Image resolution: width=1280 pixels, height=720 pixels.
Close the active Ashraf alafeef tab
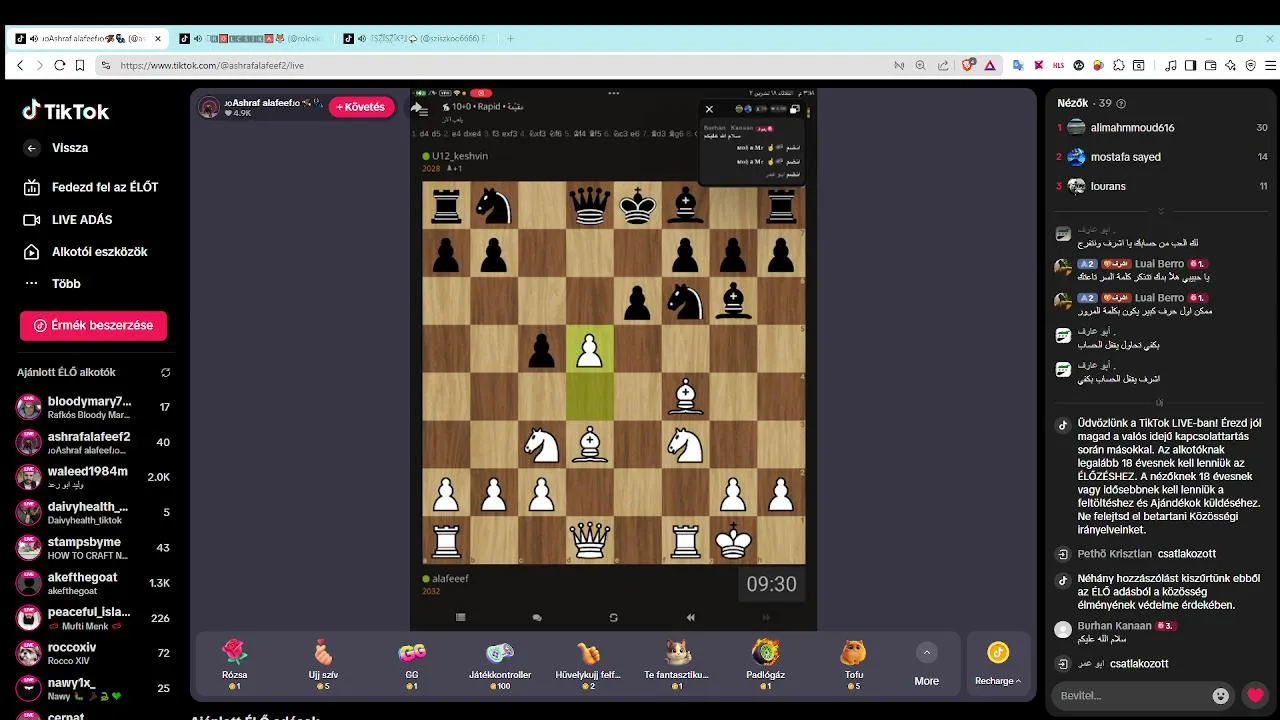coord(158,38)
